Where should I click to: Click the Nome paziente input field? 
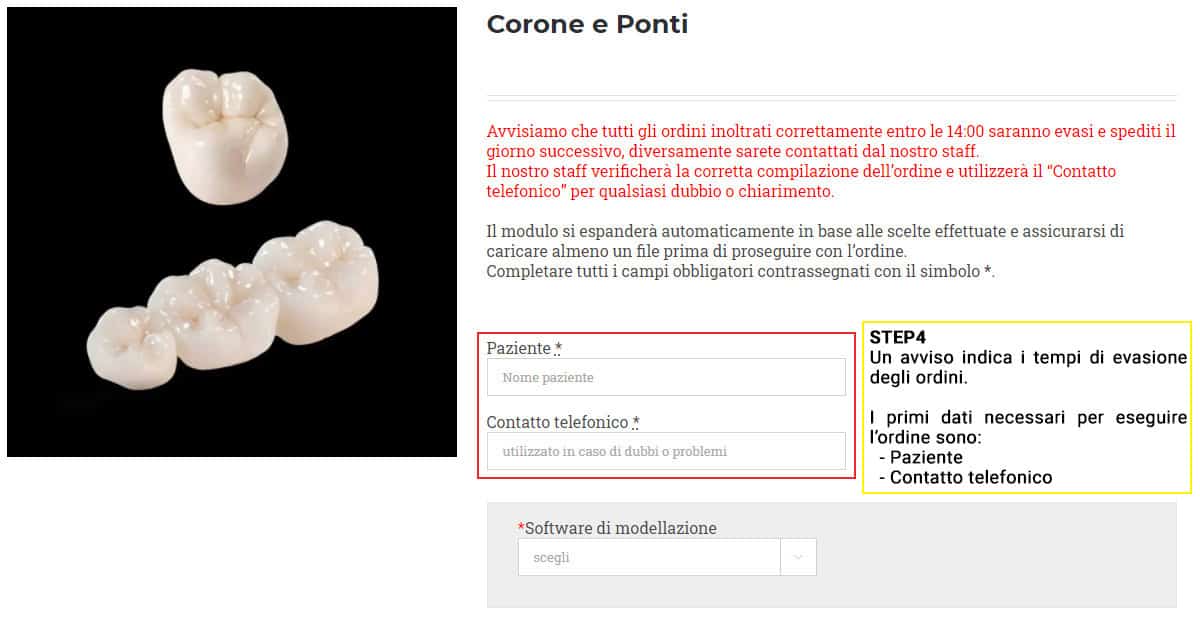[x=666, y=377]
